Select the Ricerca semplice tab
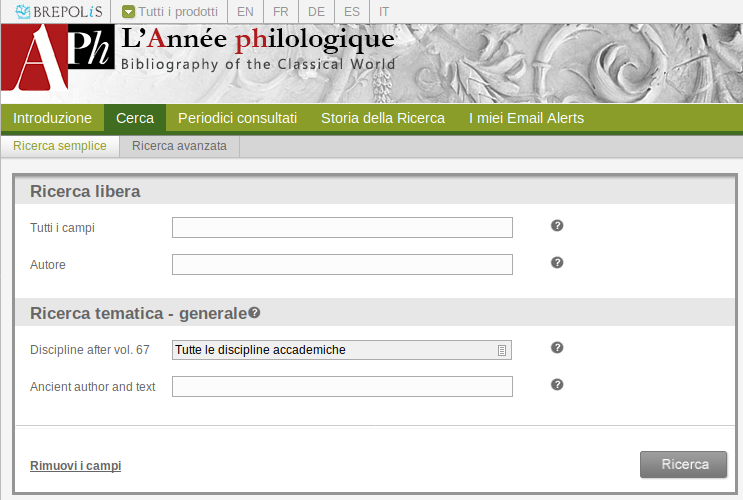 tap(60, 146)
